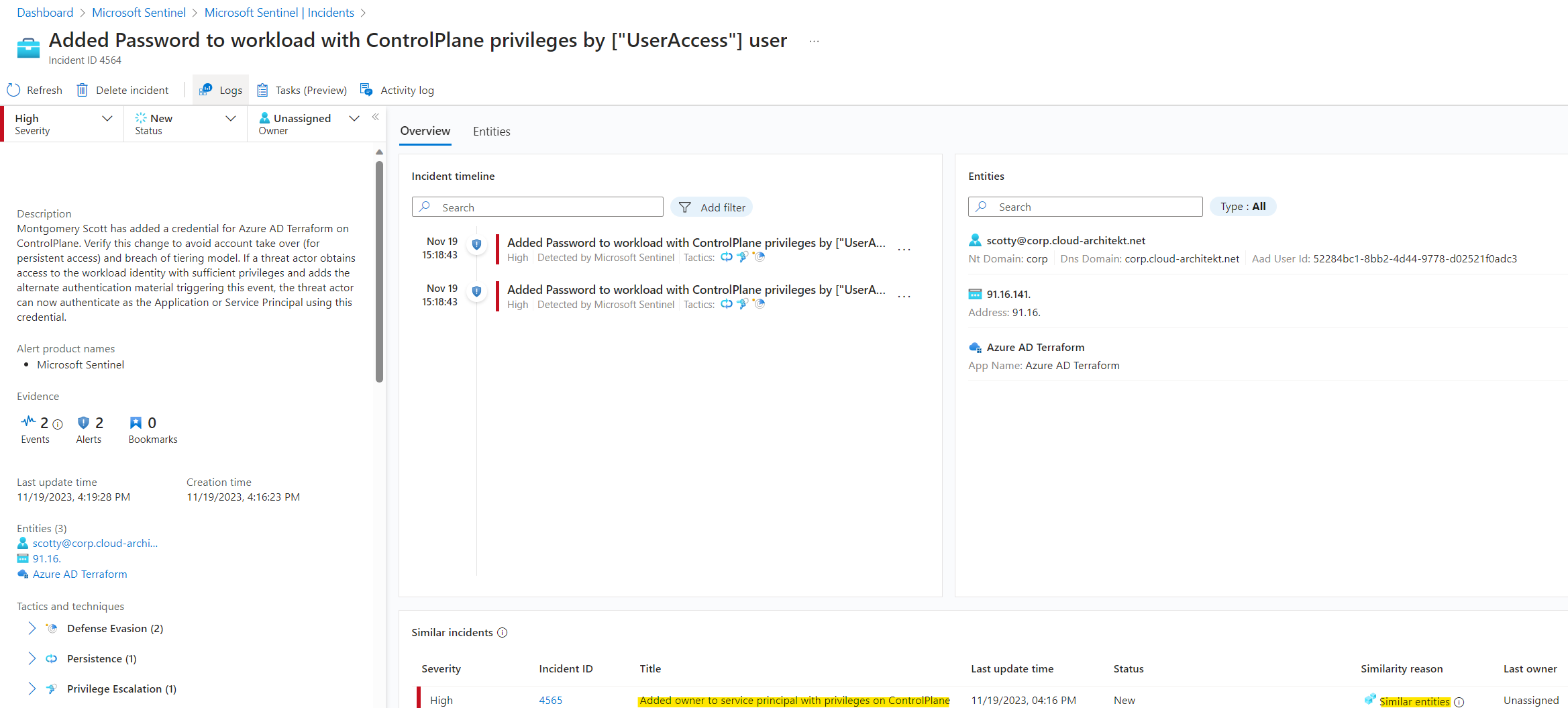Click the Similar incidents info icon
This screenshot has height=708, width=1568.
[x=503, y=632]
